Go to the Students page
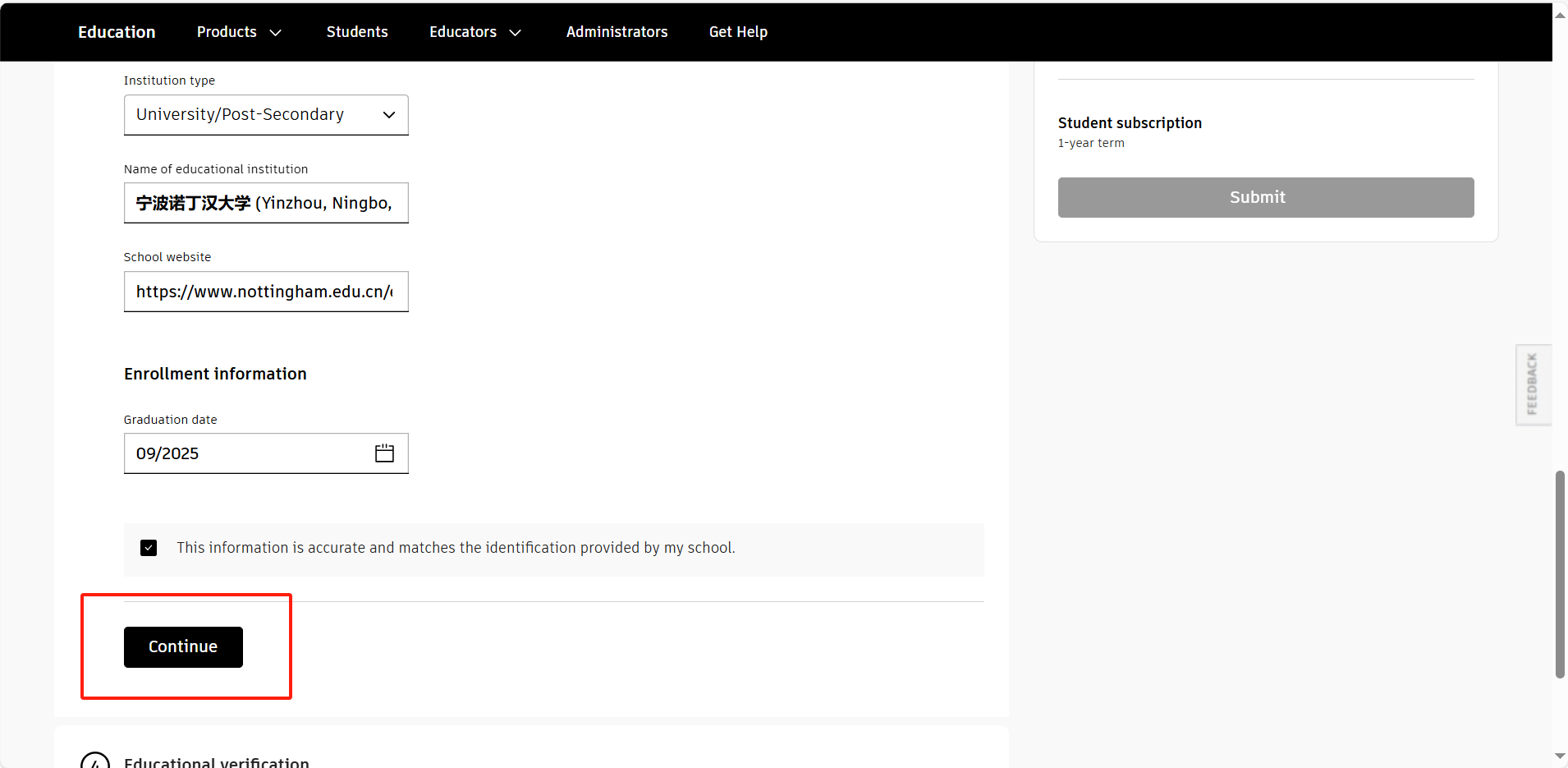Viewport: 1568px width, 768px height. pyautogui.click(x=357, y=32)
